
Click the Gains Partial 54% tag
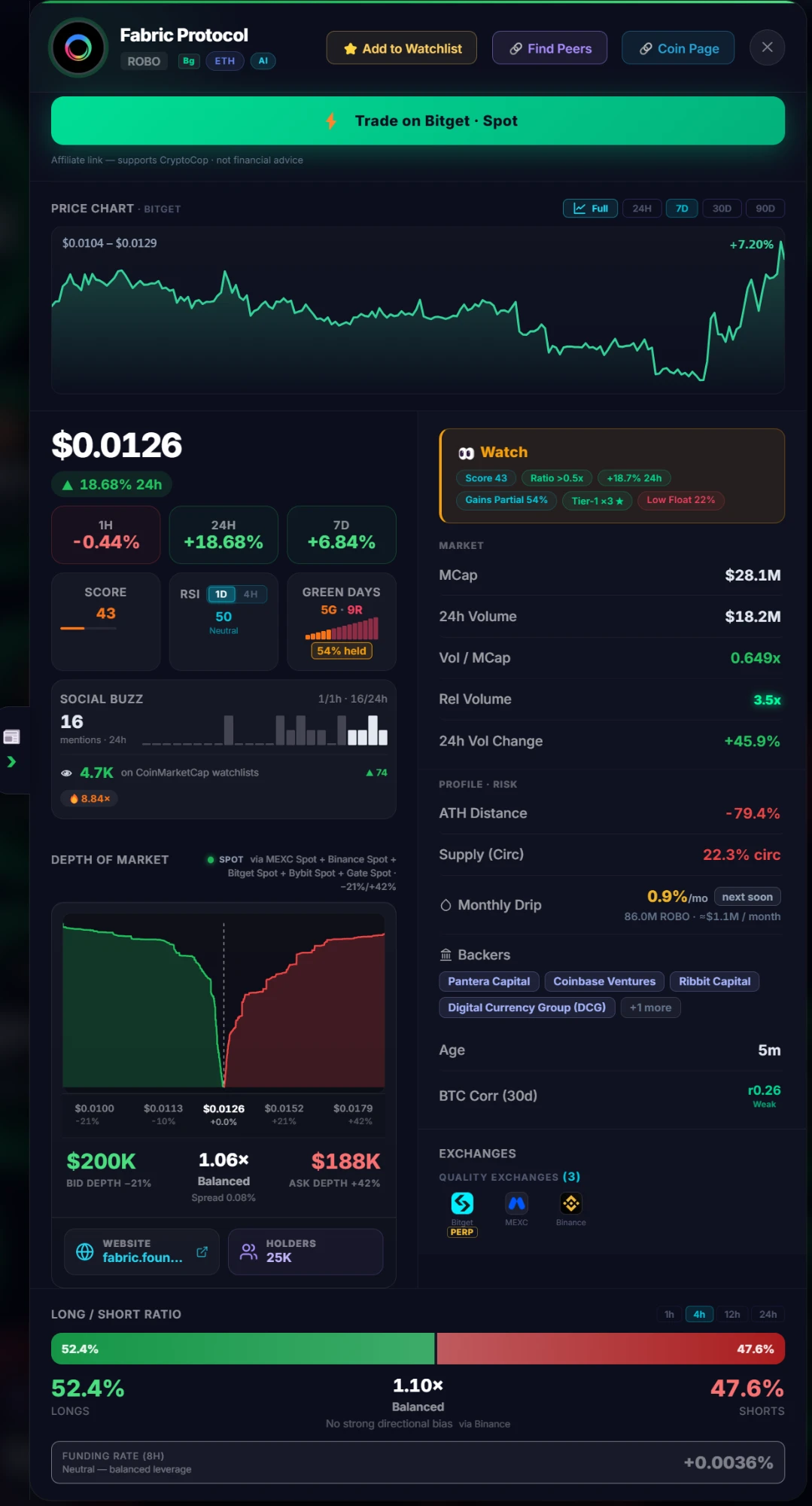(506, 500)
